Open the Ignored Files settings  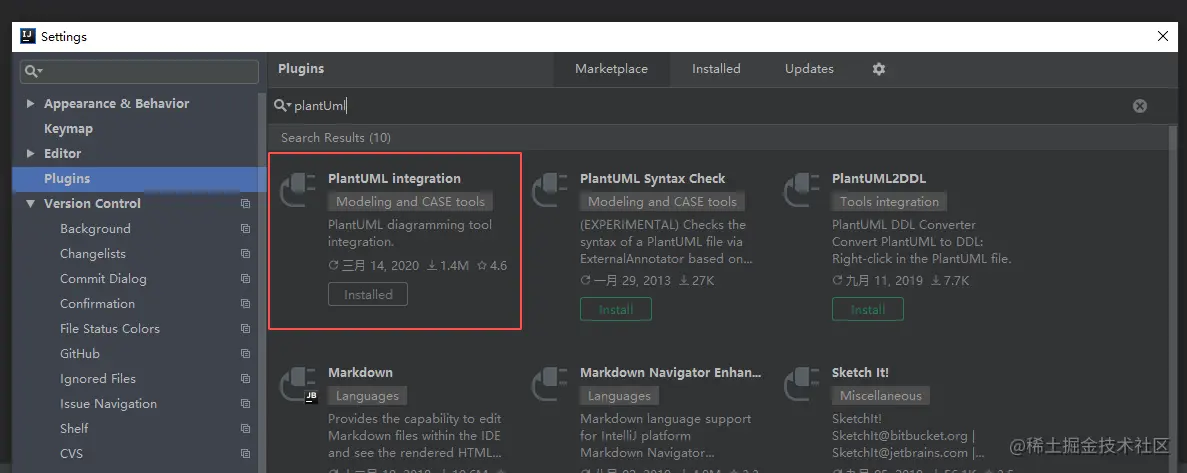pos(98,378)
